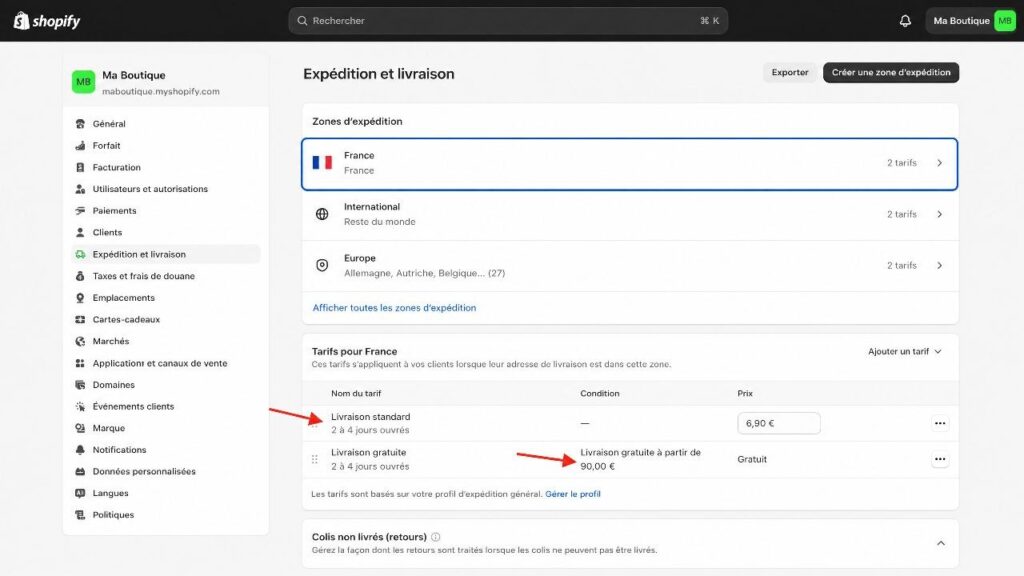Expand the France shipping zone chevron

pos(940,163)
